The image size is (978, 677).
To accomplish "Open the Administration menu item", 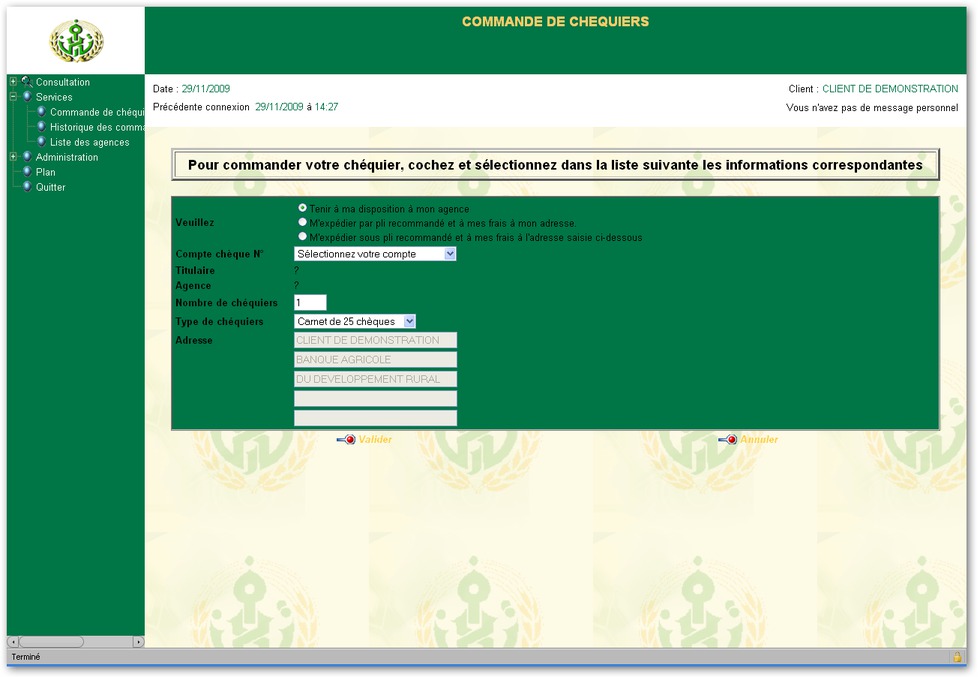I will (x=67, y=157).
